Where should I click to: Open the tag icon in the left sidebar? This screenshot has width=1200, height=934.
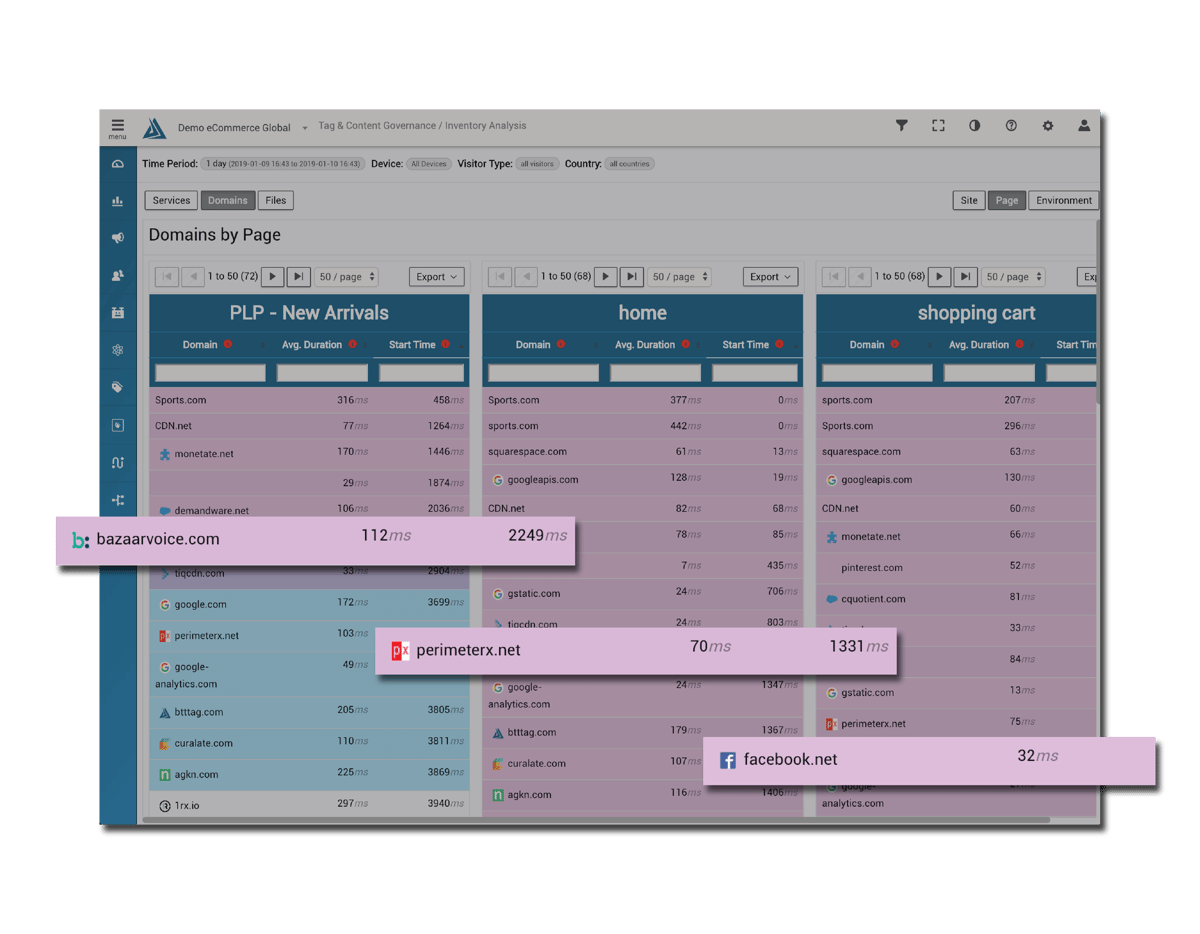(118, 387)
